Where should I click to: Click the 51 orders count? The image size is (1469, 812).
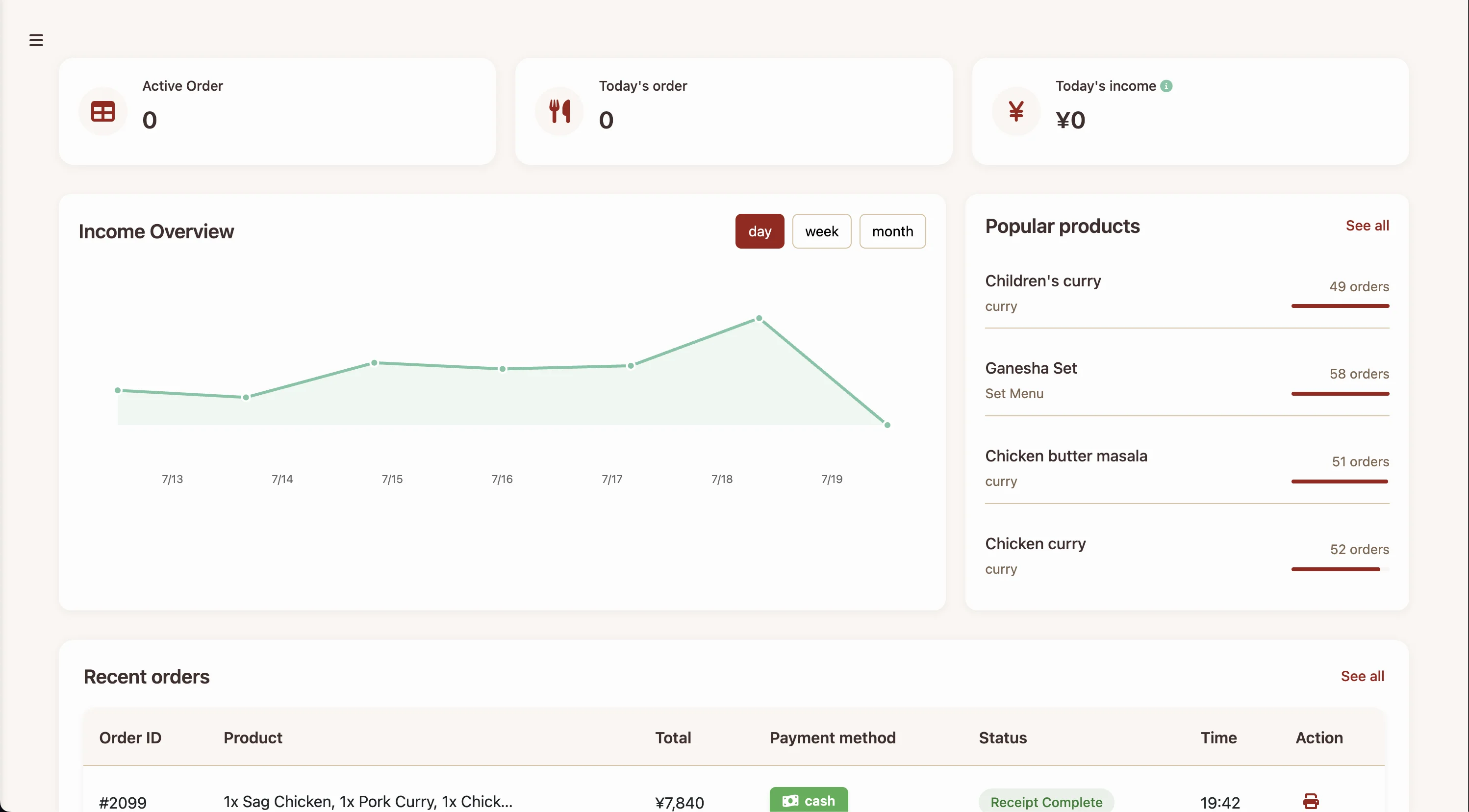(1360, 462)
